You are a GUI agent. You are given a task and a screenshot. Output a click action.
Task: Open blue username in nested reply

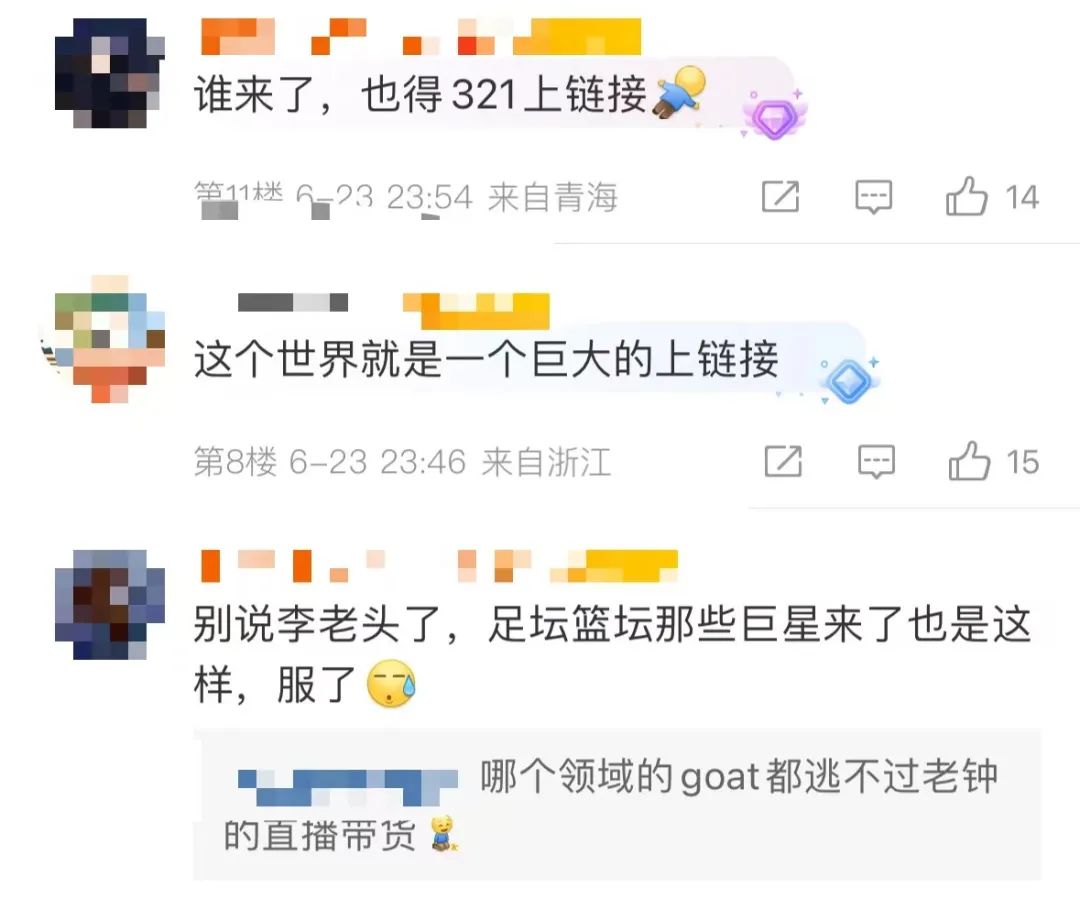coord(348,787)
